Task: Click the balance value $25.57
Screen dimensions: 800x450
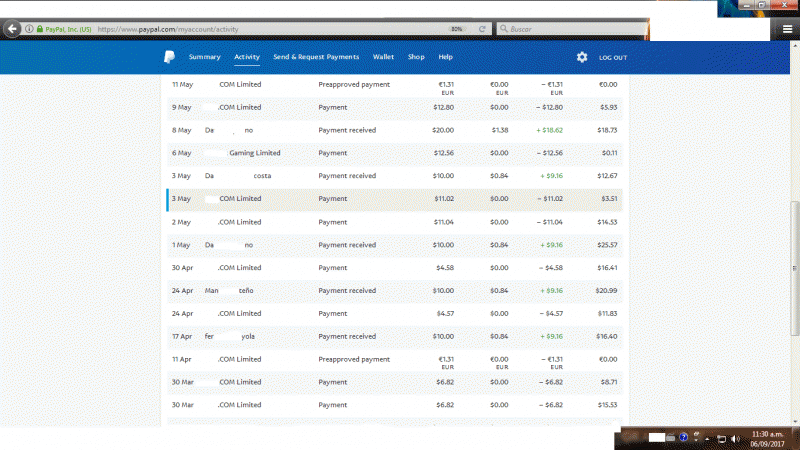Action: click(x=607, y=245)
